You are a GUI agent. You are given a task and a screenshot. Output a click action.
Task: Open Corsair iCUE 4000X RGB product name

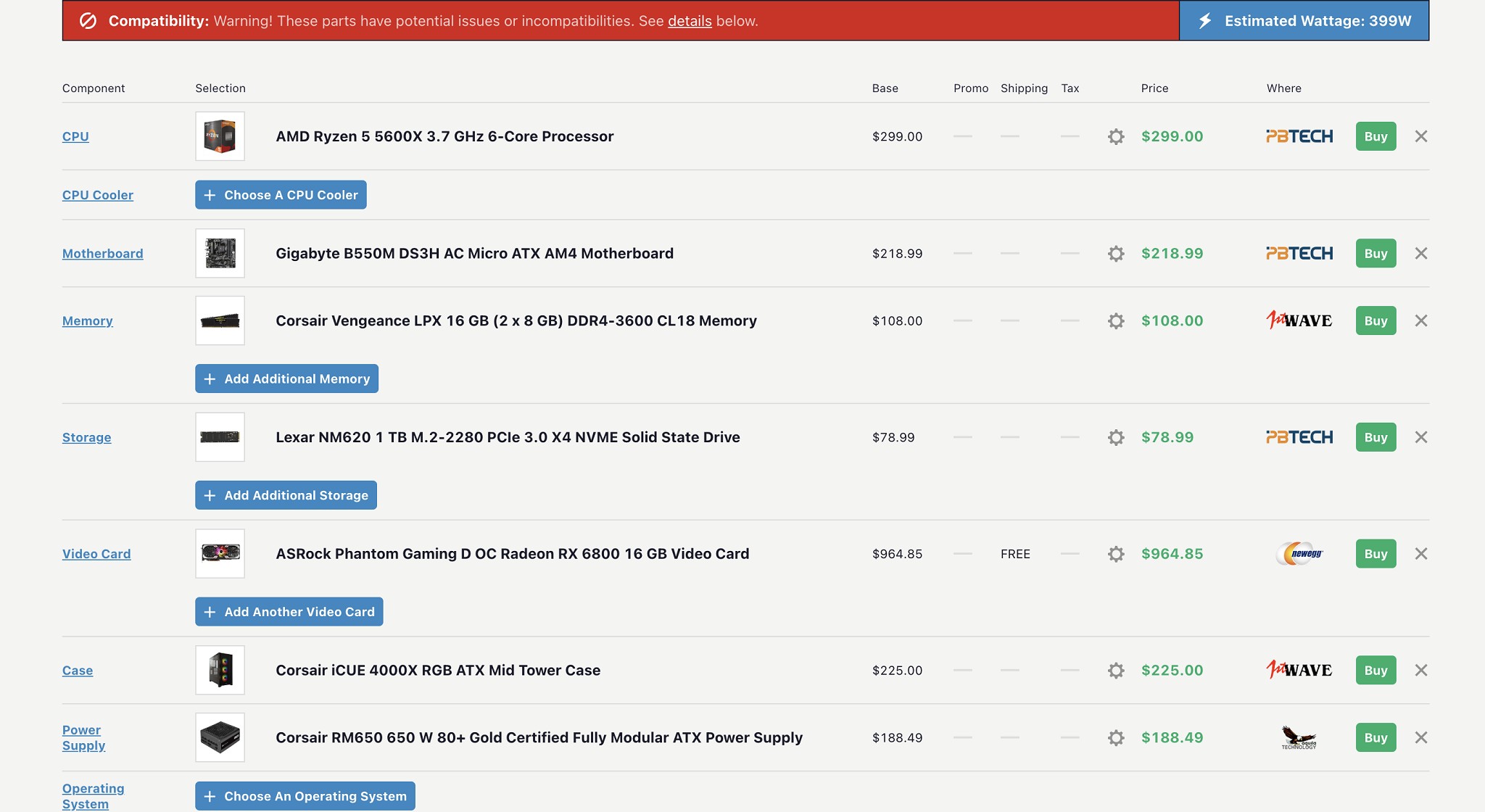438,671
